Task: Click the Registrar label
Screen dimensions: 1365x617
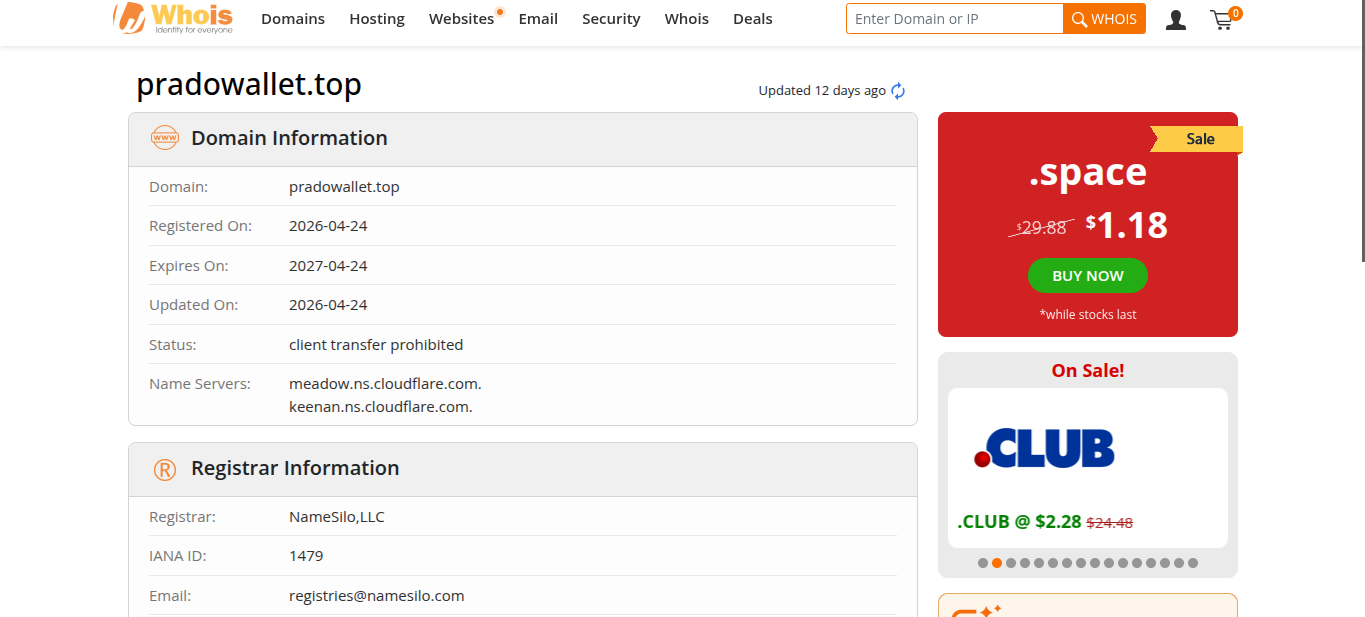Action: tap(182, 517)
